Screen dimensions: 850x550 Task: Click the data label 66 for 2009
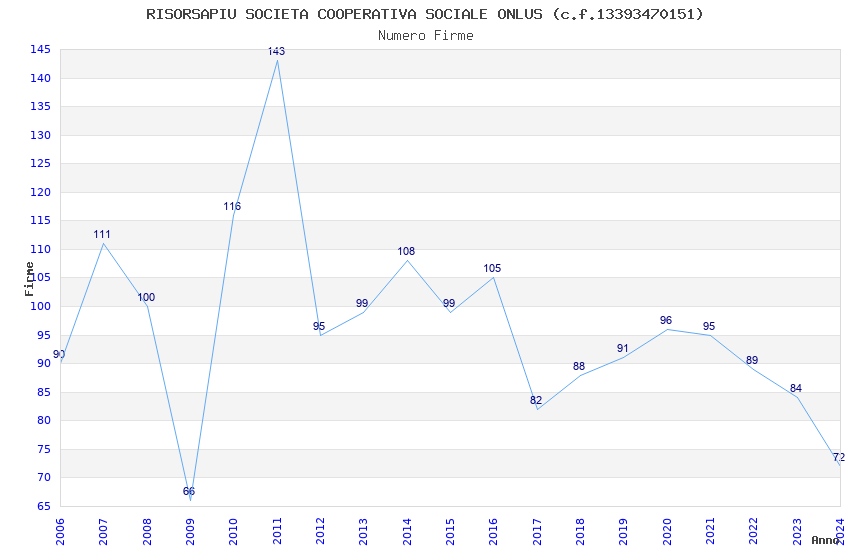189,491
